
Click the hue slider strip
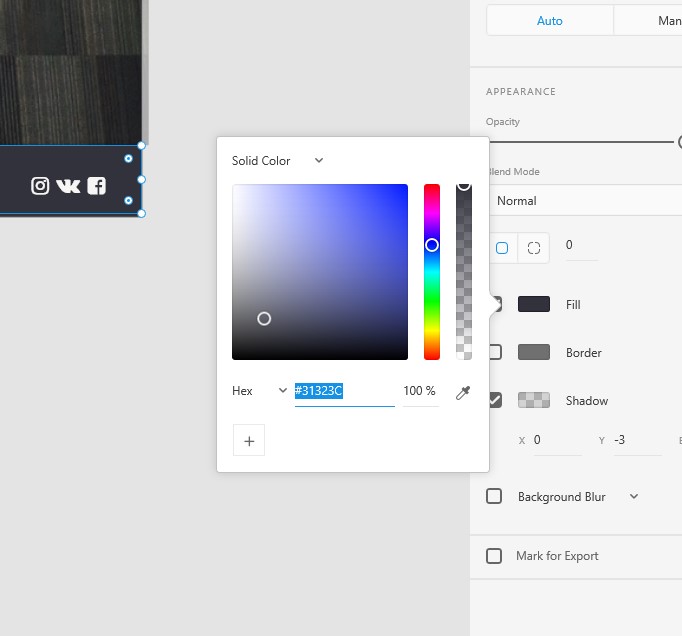click(432, 272)
